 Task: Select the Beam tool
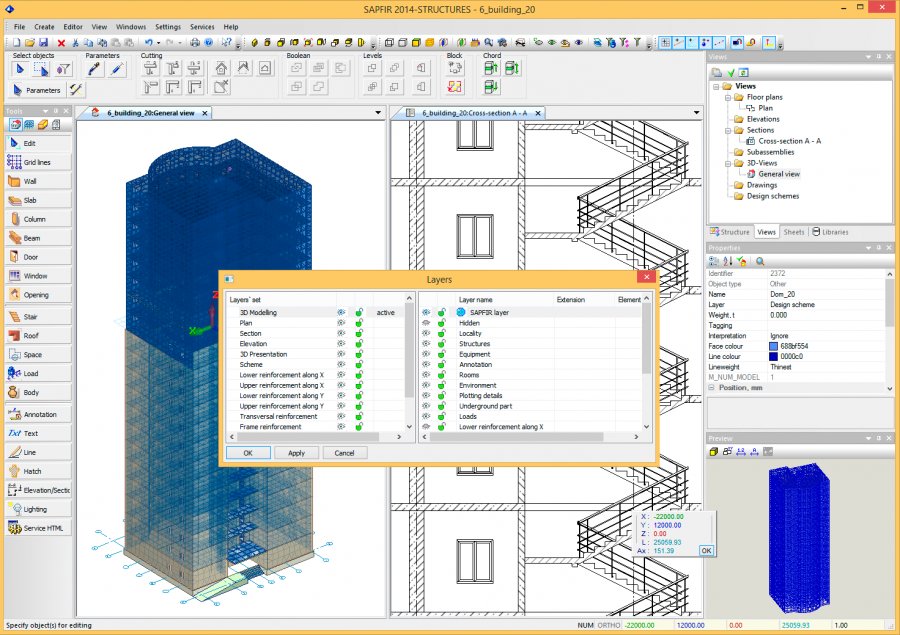click(38, 238)
